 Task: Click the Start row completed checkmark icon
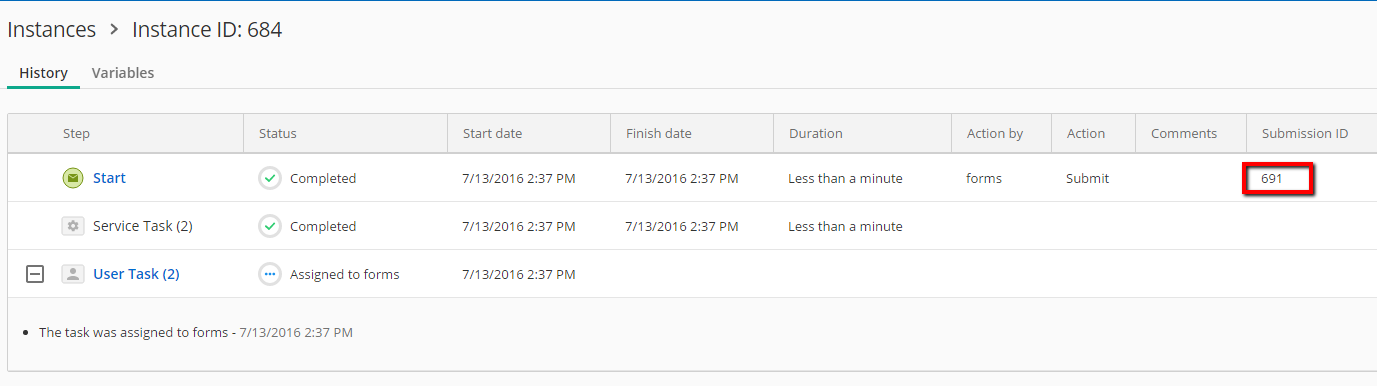pyautogui.click(x=270, y=178)
